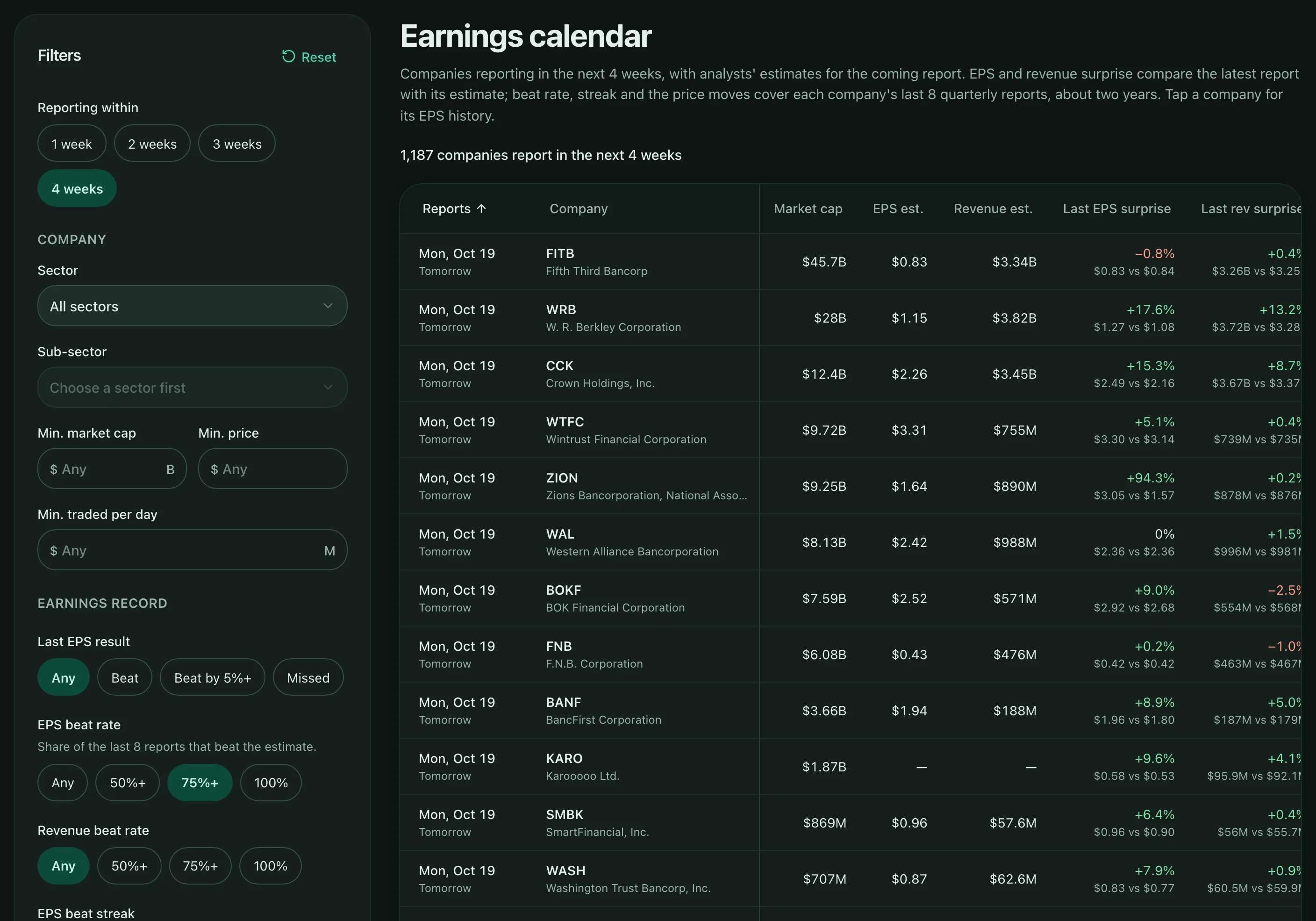
Task: Set Revenue beat rate to Any
Action: click(x=63, y=866)
